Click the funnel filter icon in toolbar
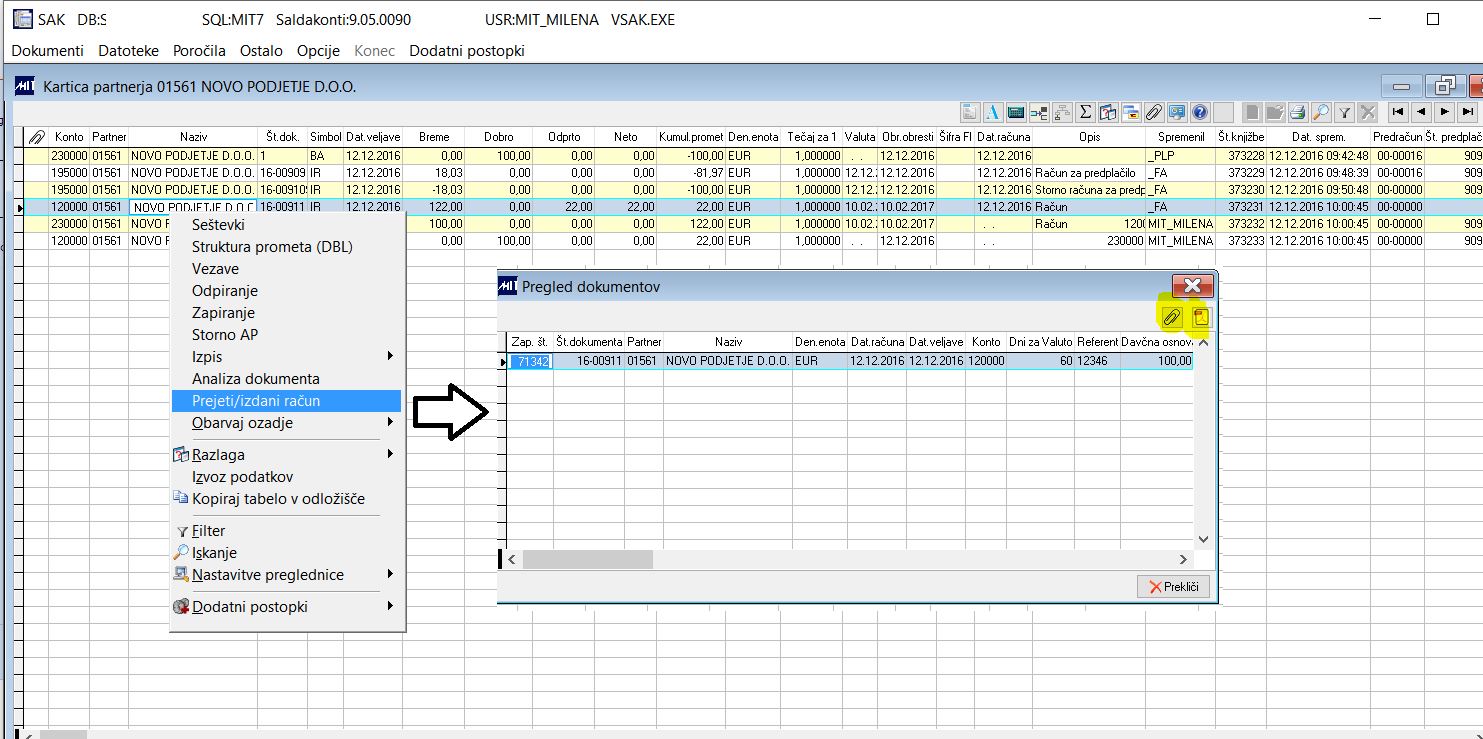 (1345, 112)
